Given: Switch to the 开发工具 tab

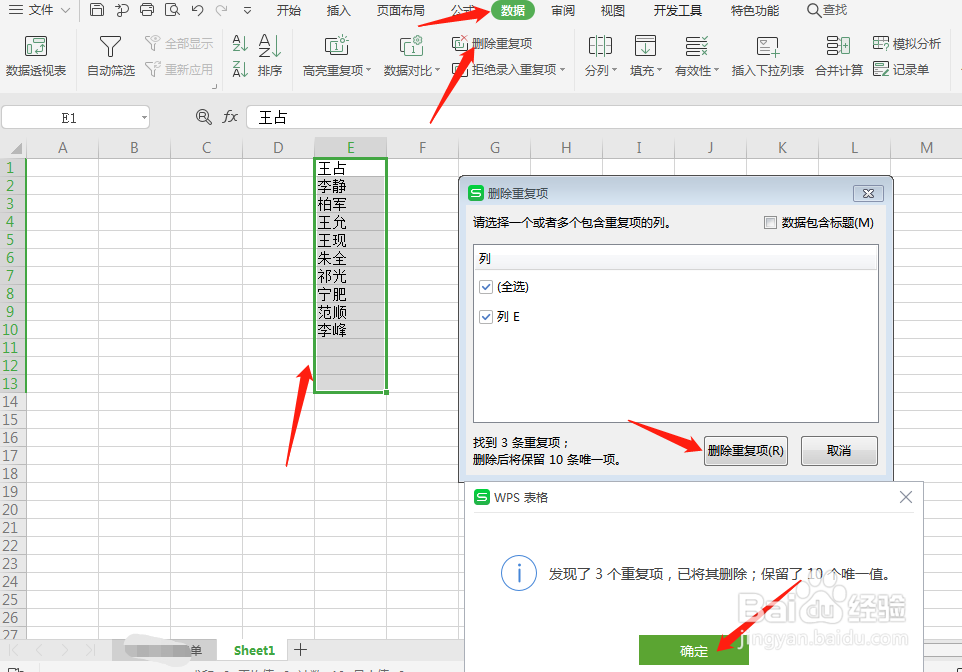Looking at the screenshot, I should [x=677, y=10].
